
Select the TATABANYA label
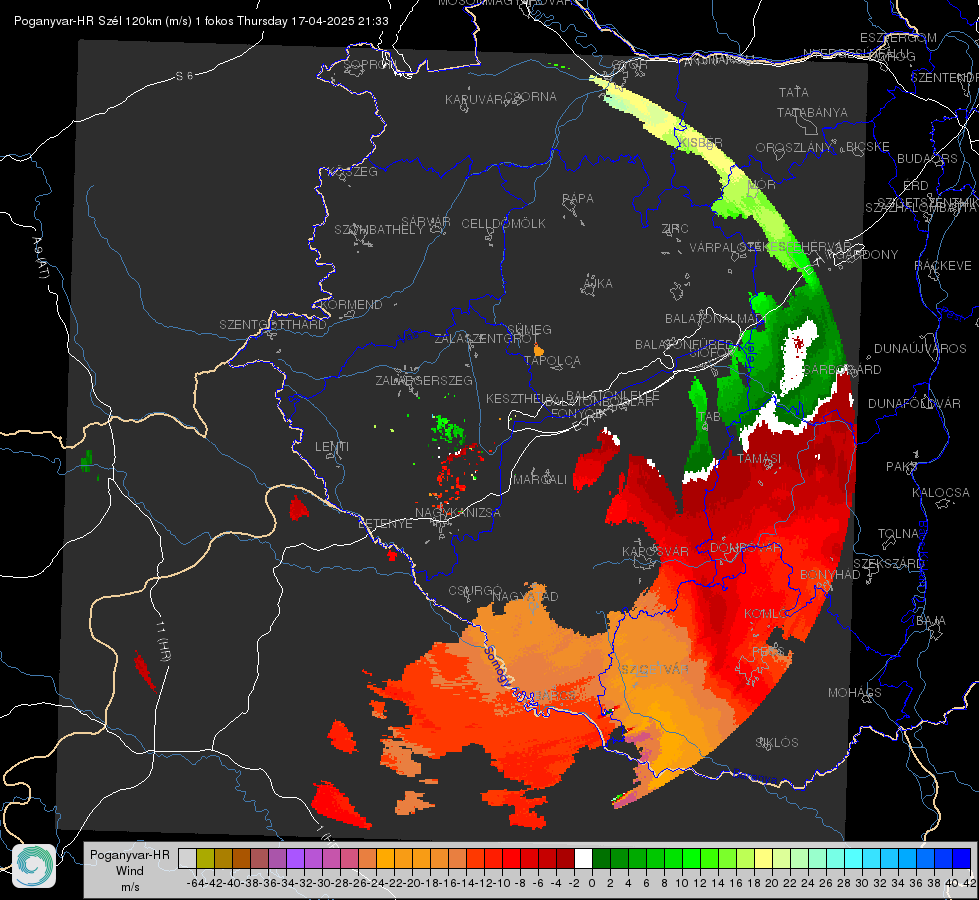(812, 112)
